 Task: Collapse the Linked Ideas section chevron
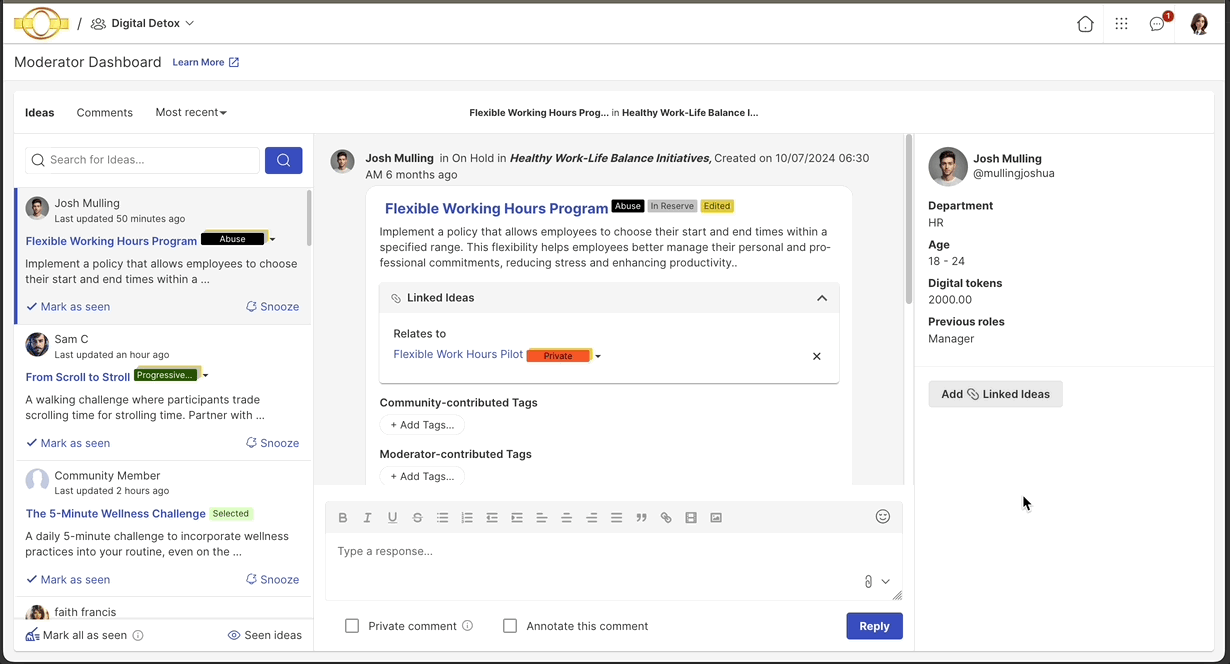(x=822, y=298)
